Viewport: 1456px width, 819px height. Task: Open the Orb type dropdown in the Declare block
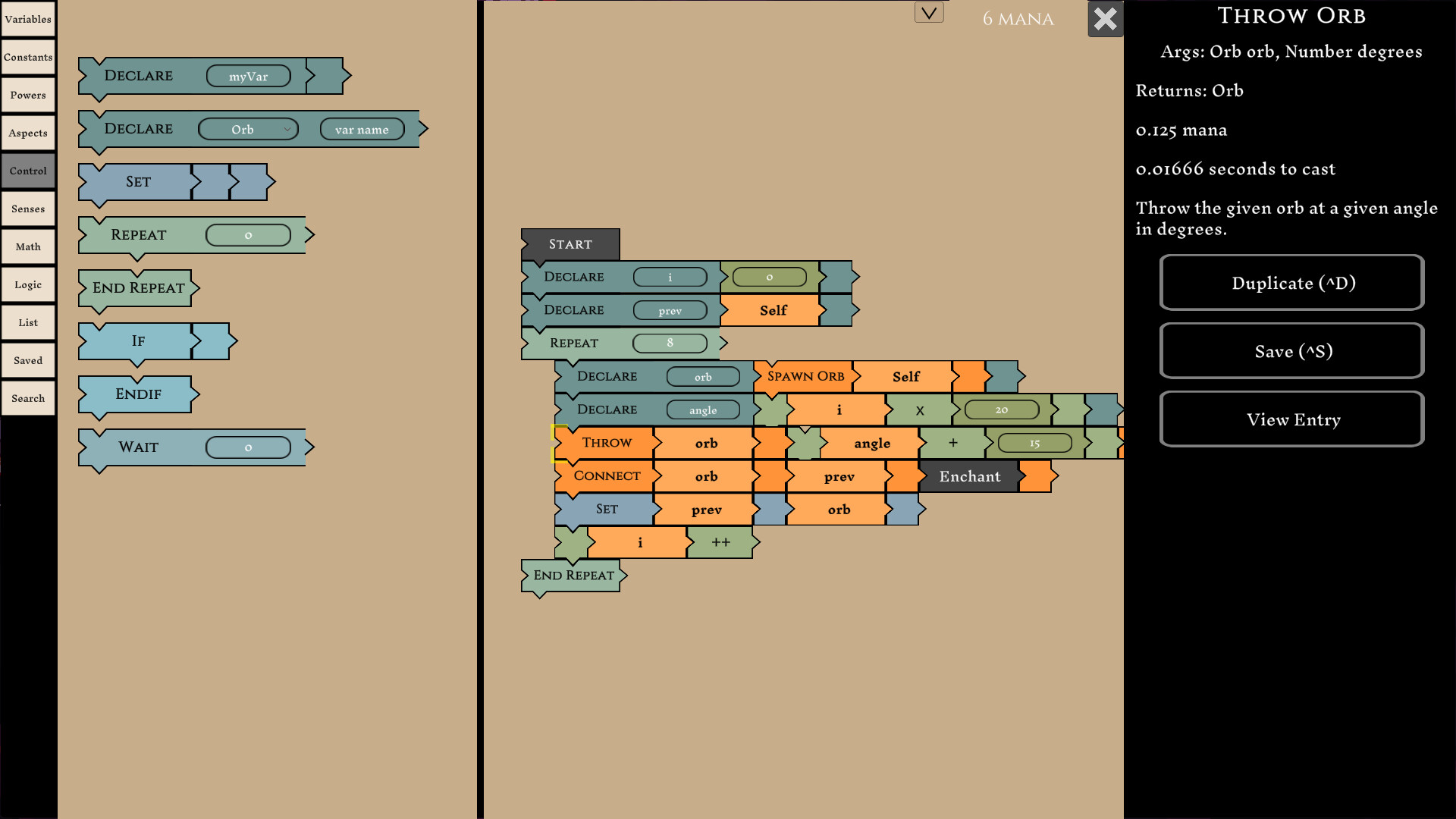tap(248, 129)
